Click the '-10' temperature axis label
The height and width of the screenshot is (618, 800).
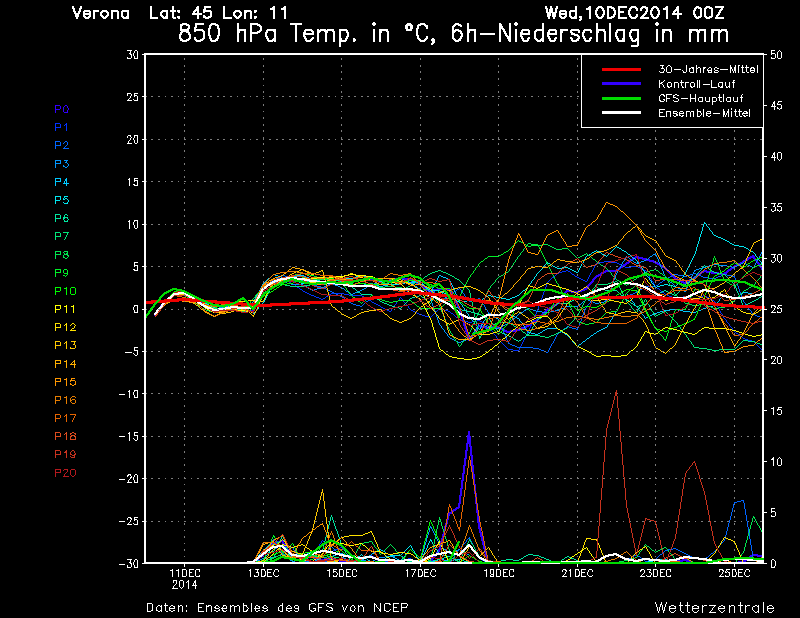tap(129, 394)
